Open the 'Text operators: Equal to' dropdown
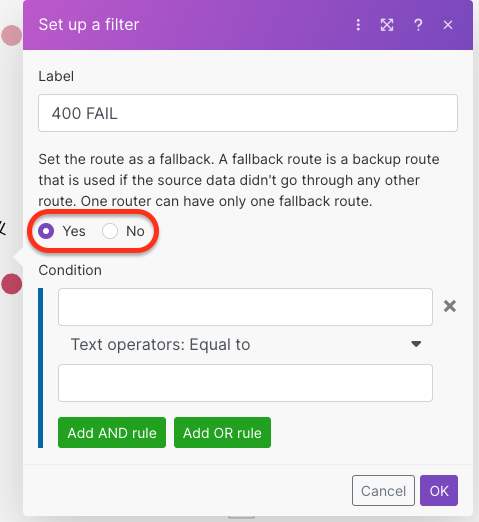Image resolution: width=479 pixels, height=522 pixels. (x=245, y=344)
